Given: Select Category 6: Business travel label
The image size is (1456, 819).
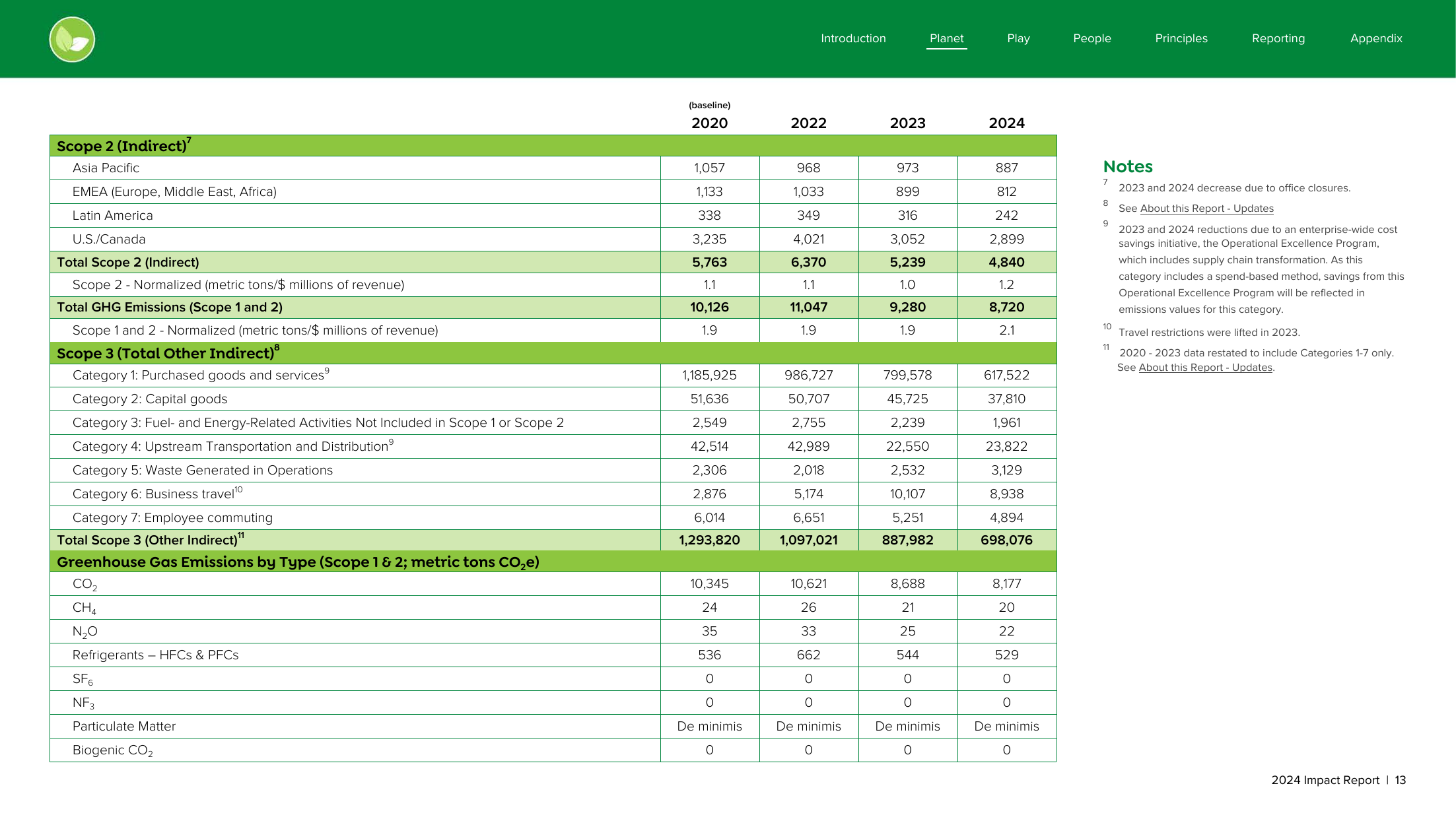Looking at the screenshot, I should (x=157, y=494).
